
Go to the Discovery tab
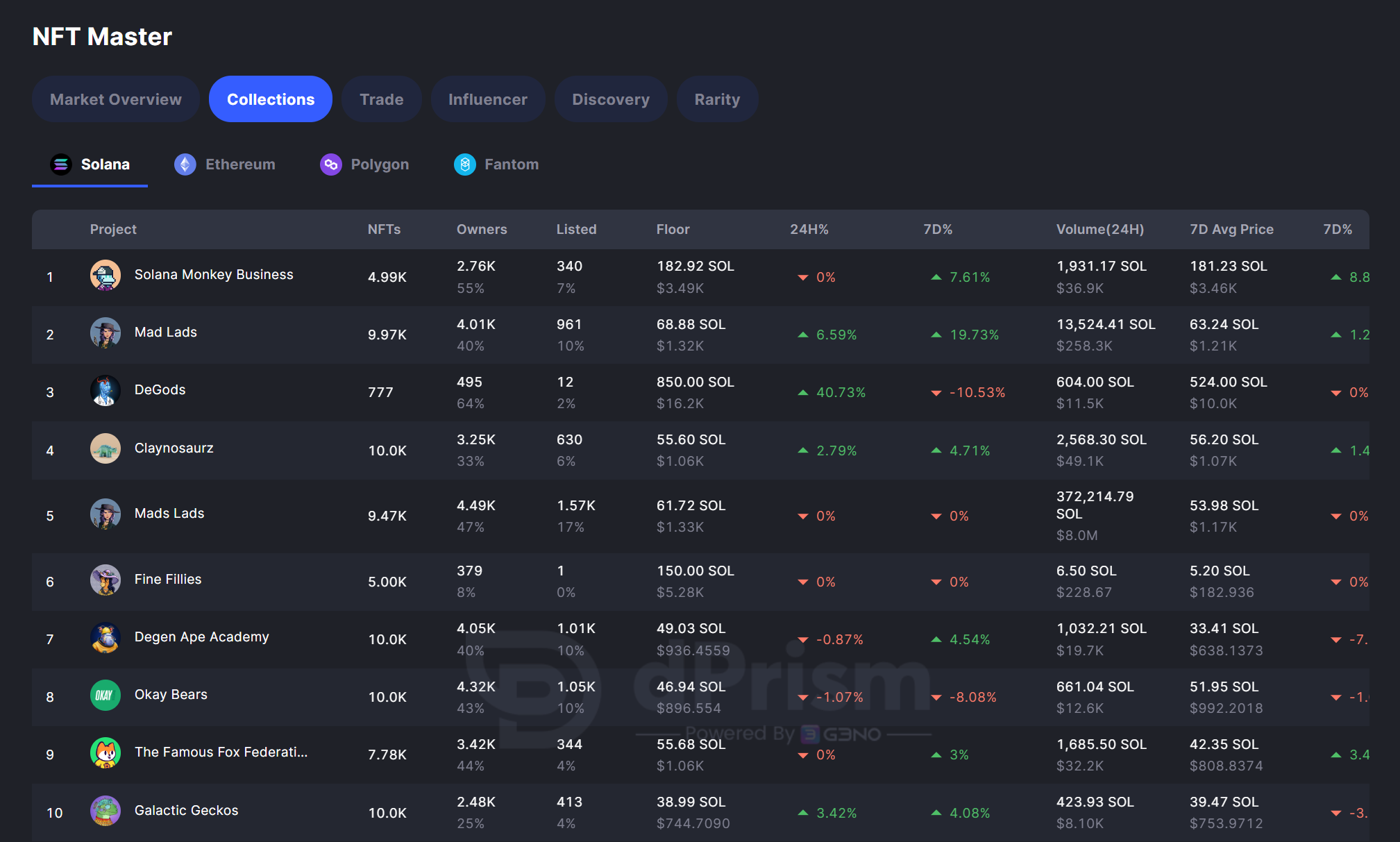[610, 99]
